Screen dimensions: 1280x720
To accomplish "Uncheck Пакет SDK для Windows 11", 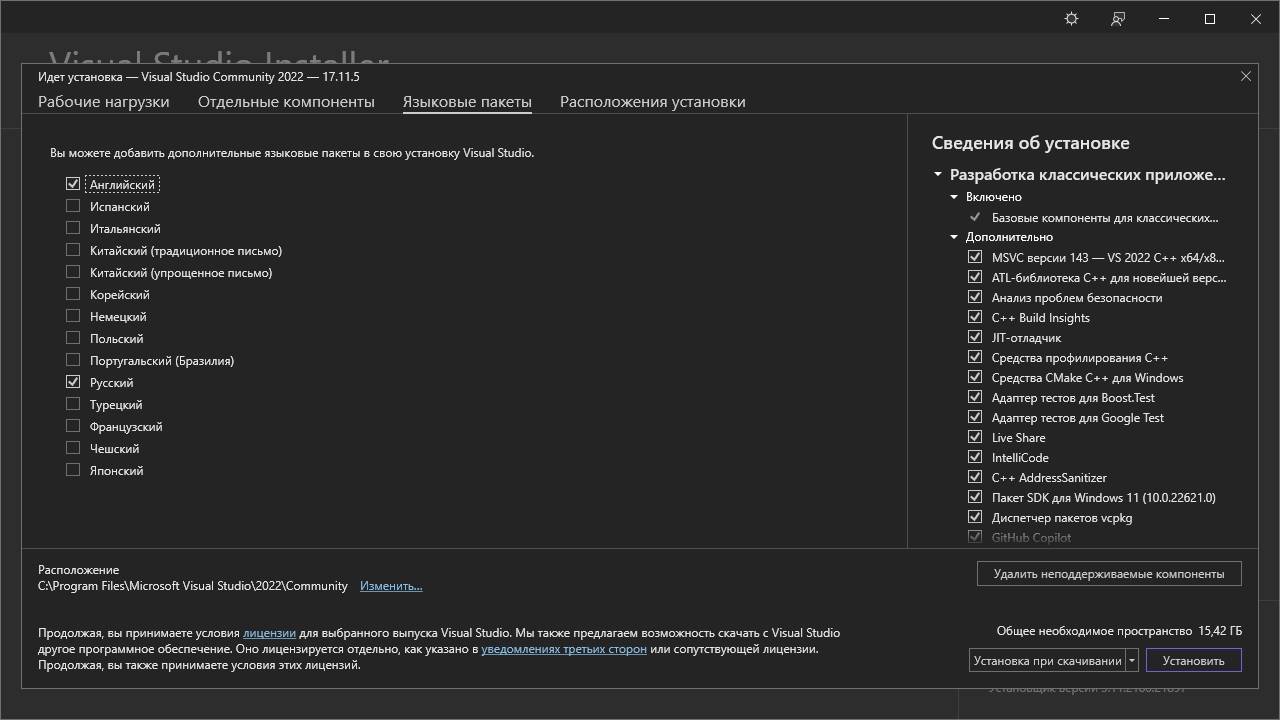I will pos(975,497).
